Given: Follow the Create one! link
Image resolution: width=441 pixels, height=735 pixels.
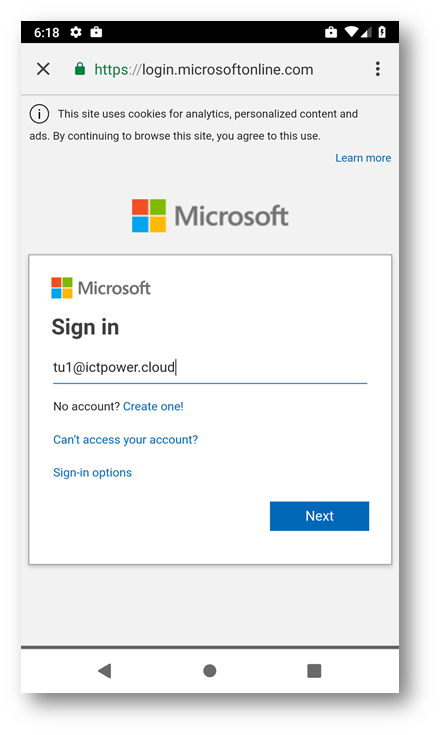Looking at the screenshot, I should 153,406.
